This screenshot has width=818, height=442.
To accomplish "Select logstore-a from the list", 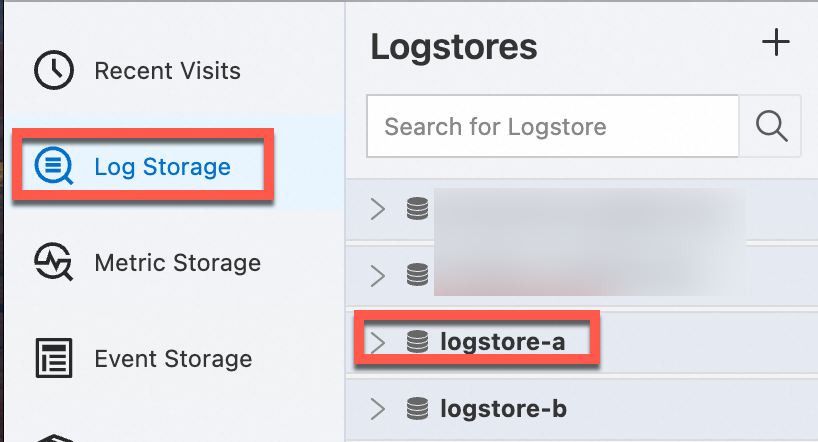I will point(502,342).
